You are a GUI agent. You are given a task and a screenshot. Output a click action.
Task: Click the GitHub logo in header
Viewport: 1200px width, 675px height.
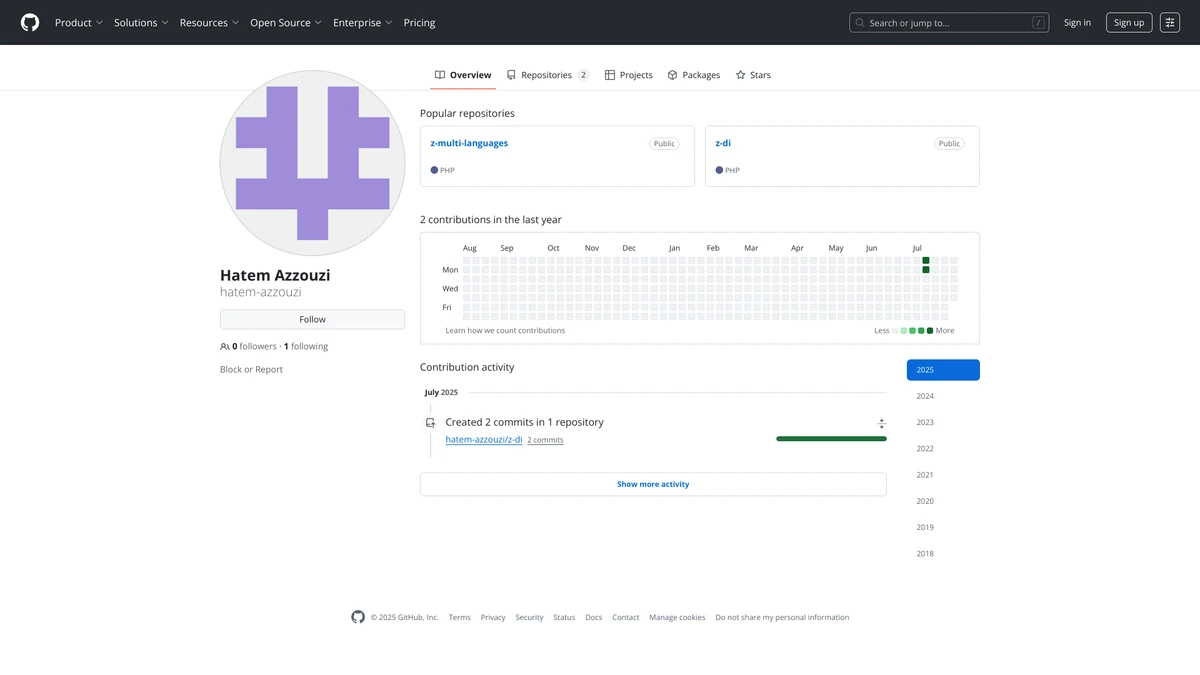click(x=30, y=22)
